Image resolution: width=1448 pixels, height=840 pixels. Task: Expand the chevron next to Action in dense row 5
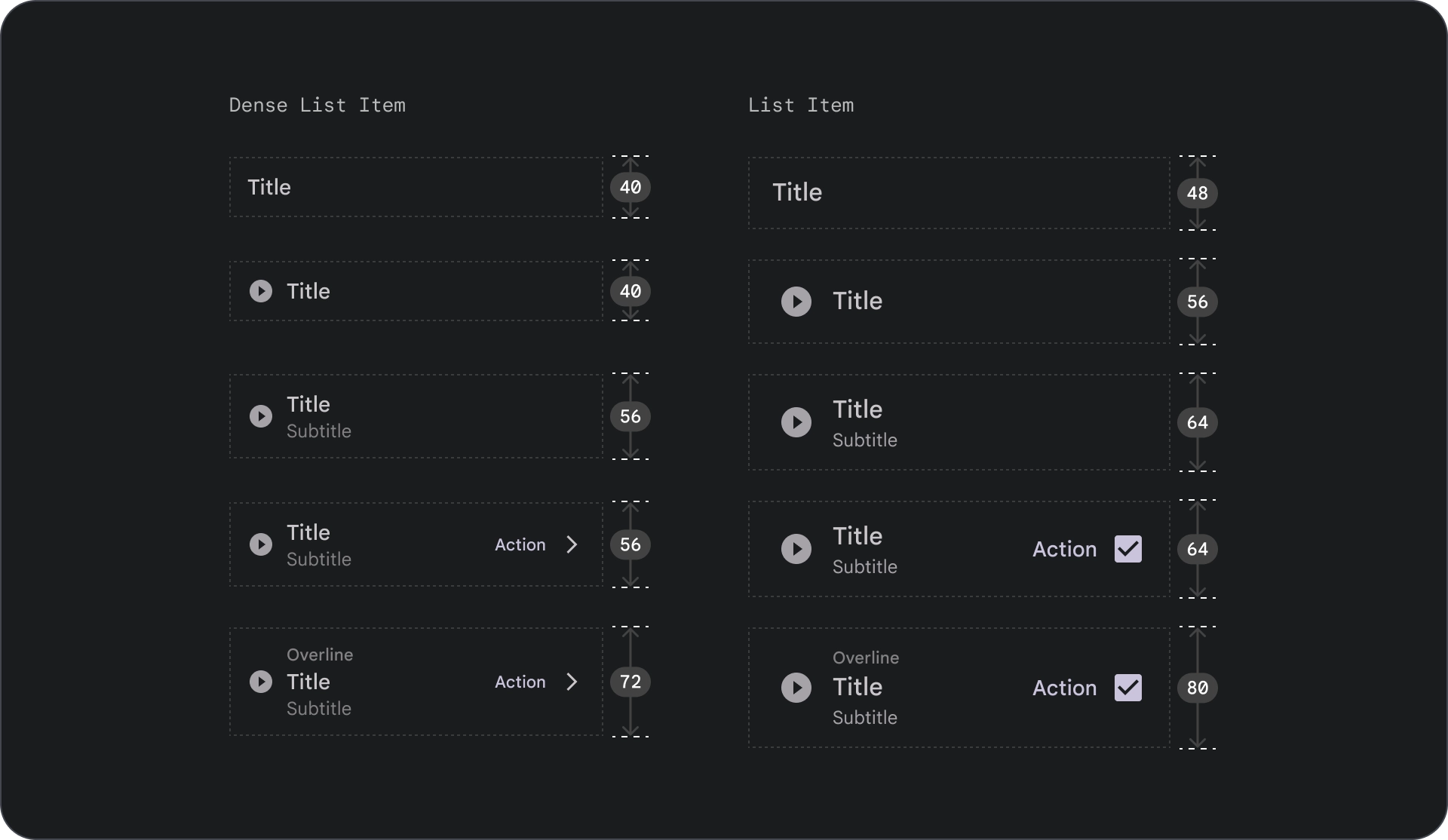(572, 682)
